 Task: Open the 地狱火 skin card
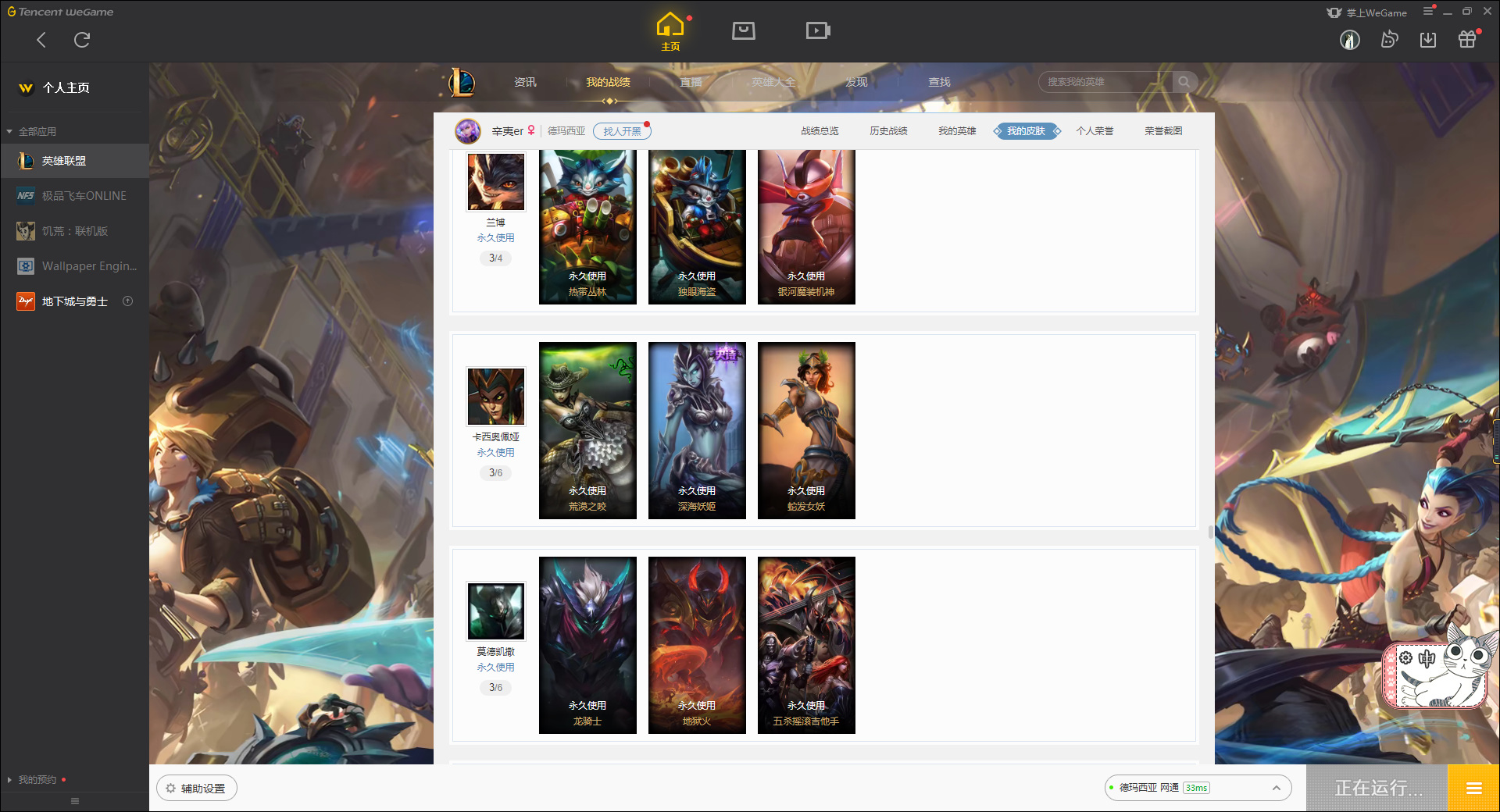(697, 645)
